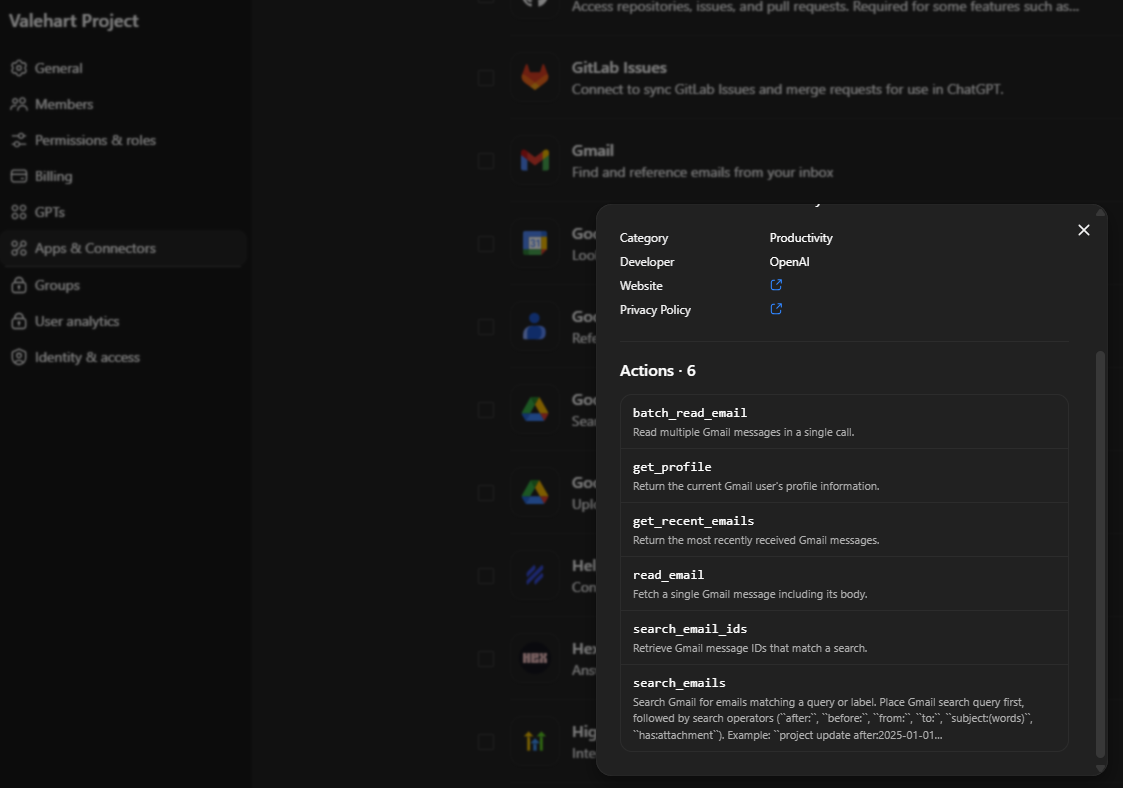The width and height of the screenshot is (1123, 788).
Task: Click the Actions · 6 heading
Action: [x=657, y=370]
